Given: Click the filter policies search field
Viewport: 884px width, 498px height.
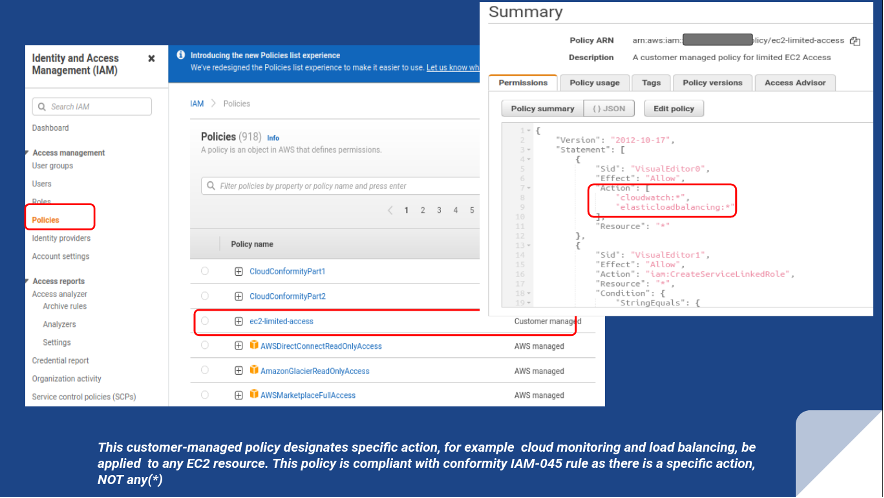Looking at the screenshot, I should pyautogui.click(x=340, y=186).
